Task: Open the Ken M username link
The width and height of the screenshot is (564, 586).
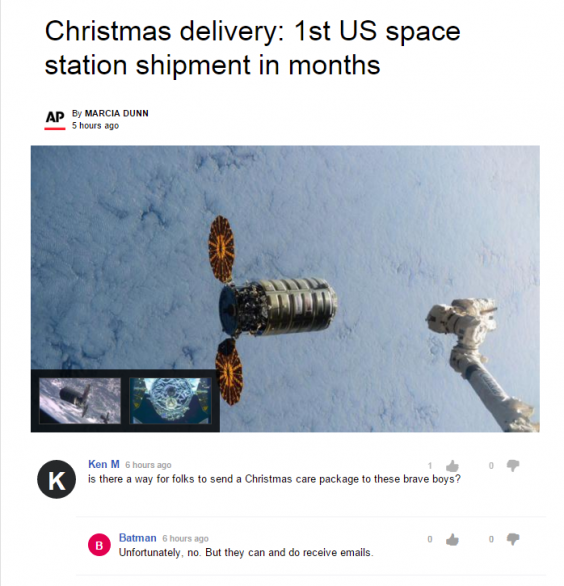Action: pos(104,464)
